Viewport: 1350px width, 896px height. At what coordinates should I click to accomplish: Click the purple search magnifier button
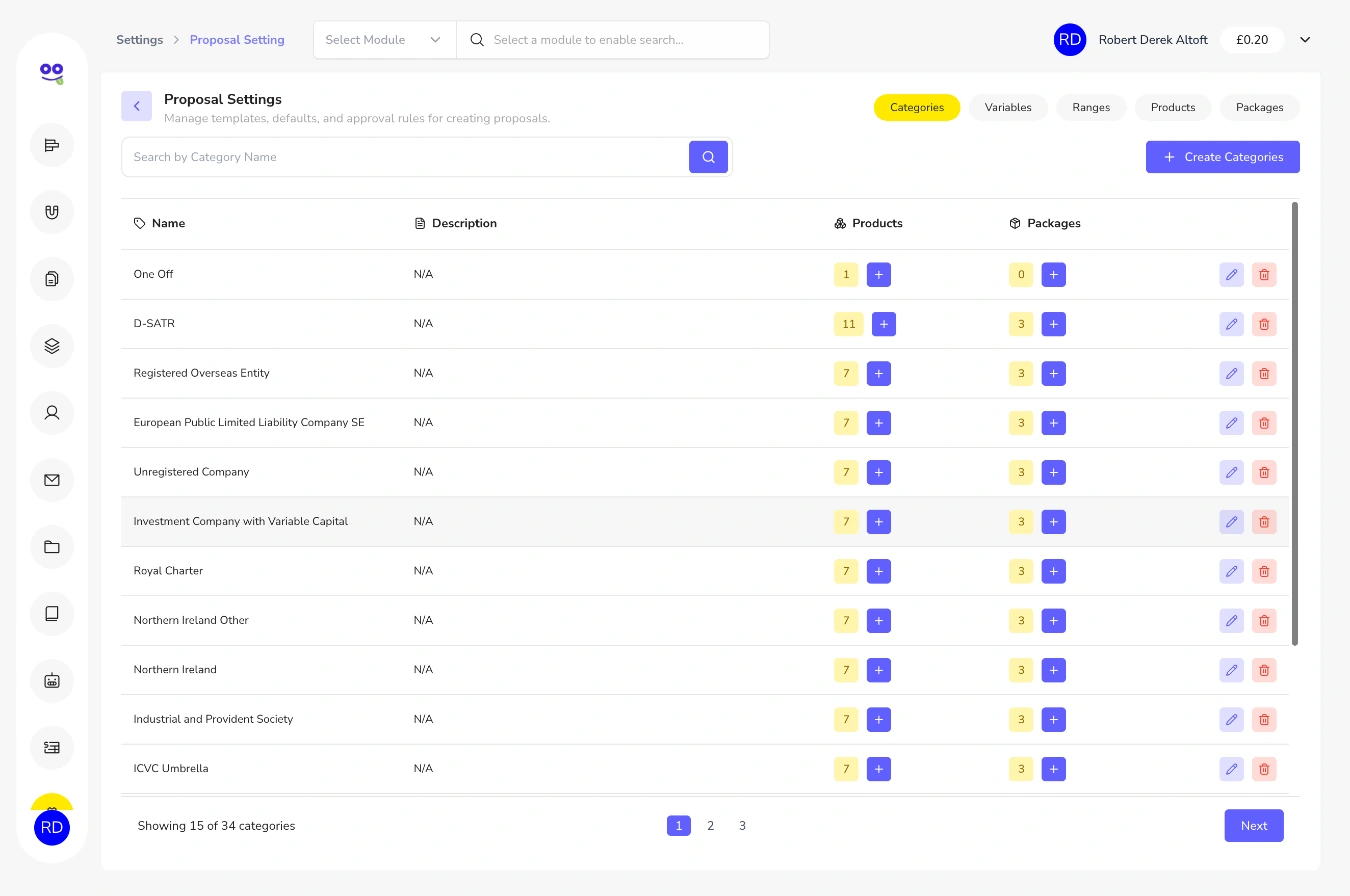[708, 157]
